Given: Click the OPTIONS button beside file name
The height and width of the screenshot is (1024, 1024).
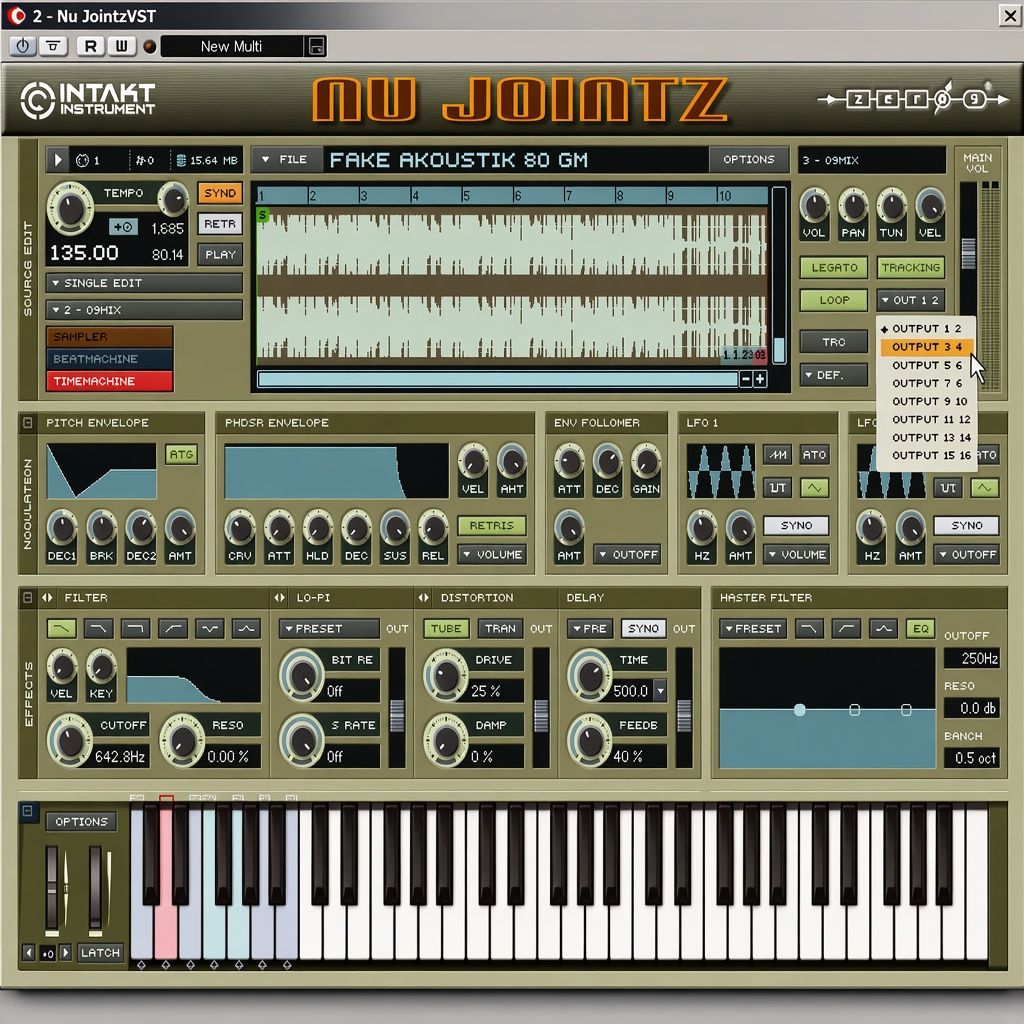Looking at the screenshot, I should [748, 159].
